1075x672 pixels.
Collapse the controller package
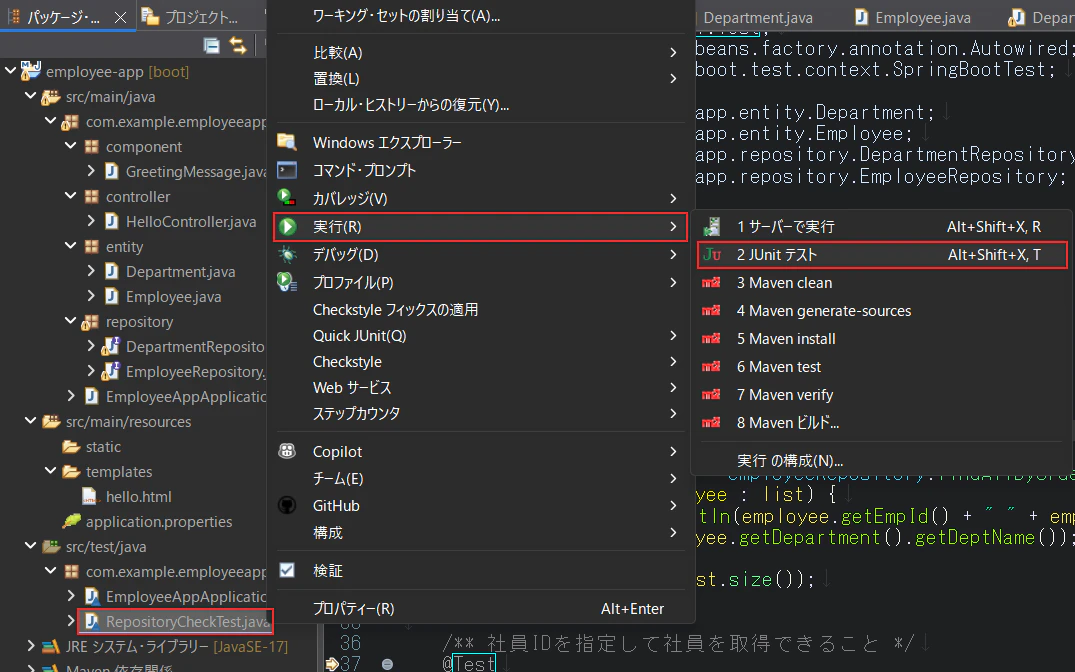click(71, 196)
